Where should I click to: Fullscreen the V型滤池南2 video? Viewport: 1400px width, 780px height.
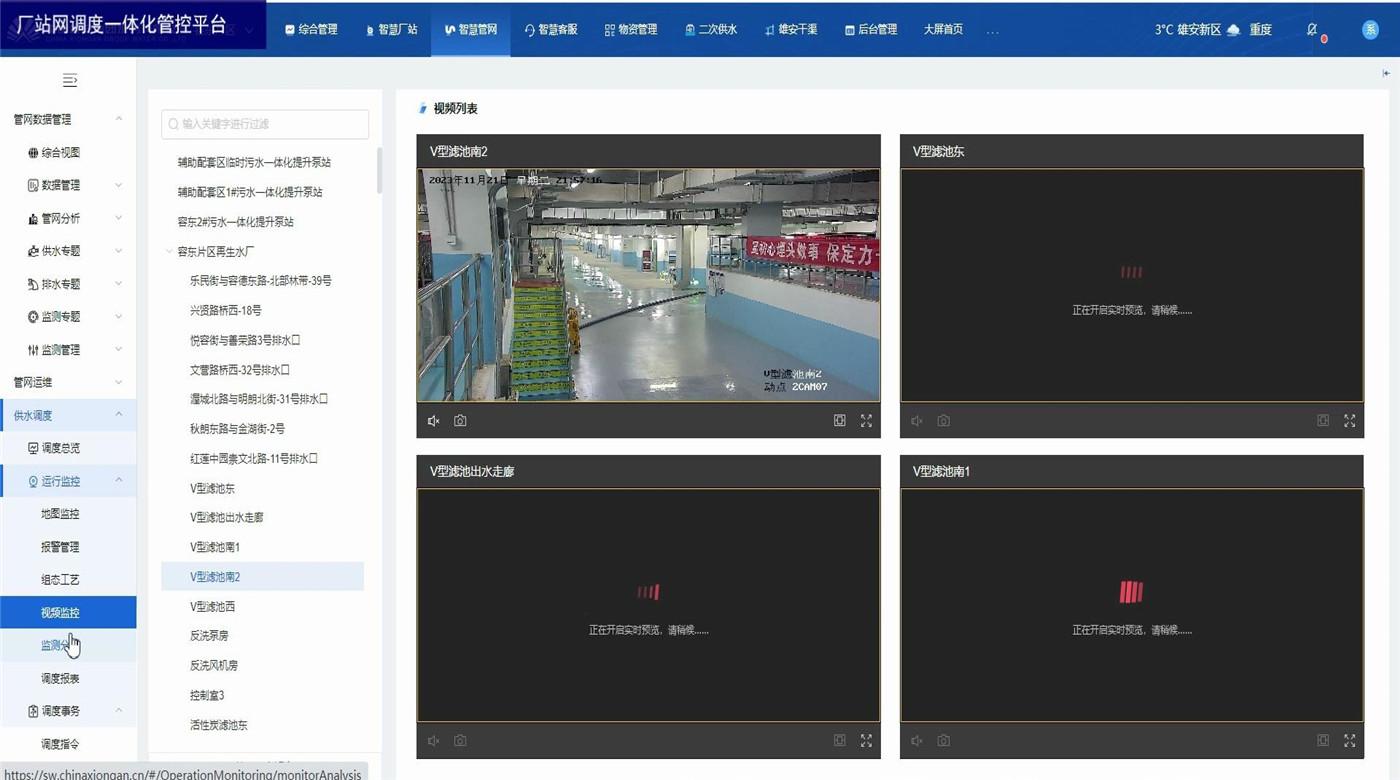pos(866,421)
